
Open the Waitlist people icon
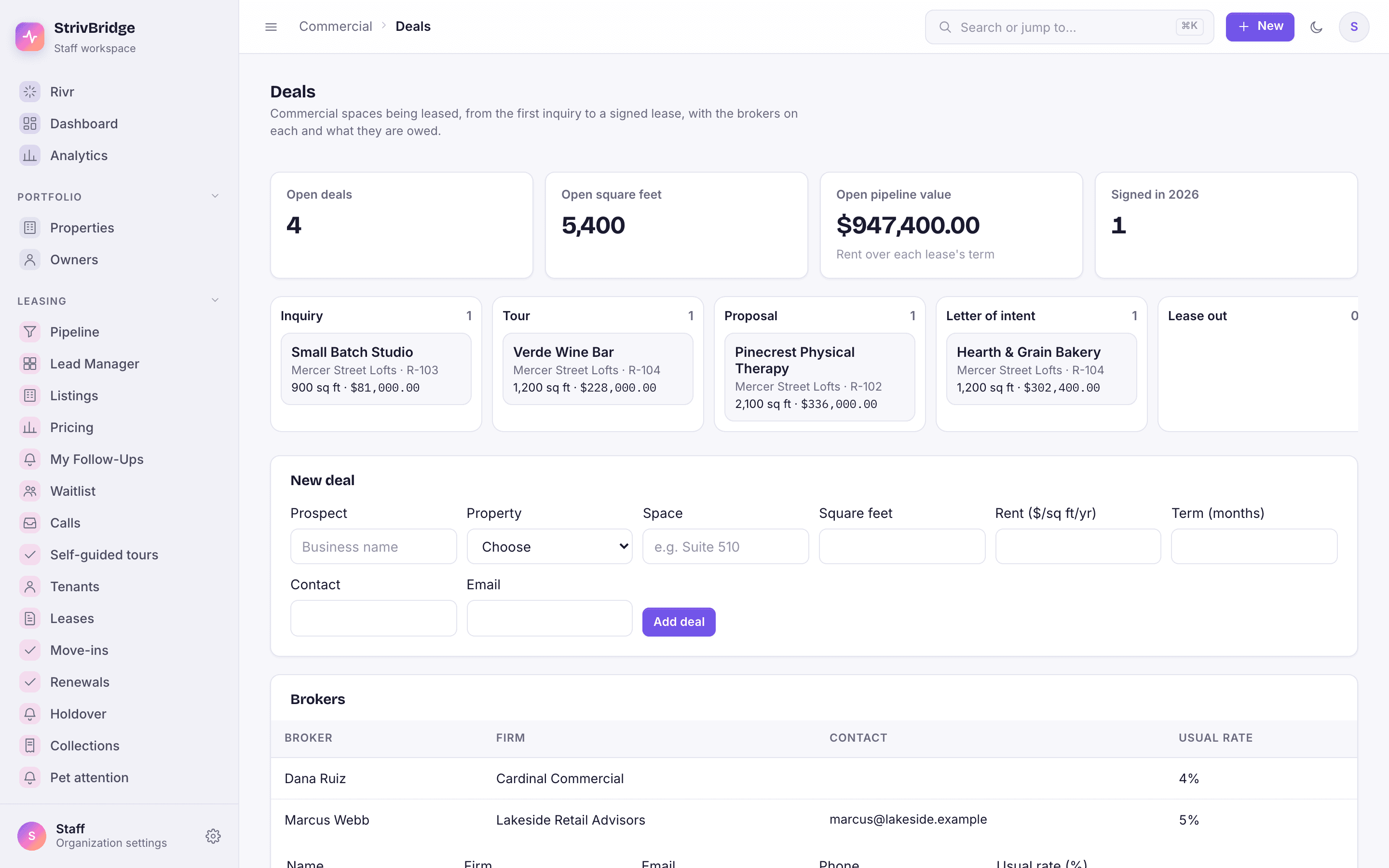pos(30,491)
